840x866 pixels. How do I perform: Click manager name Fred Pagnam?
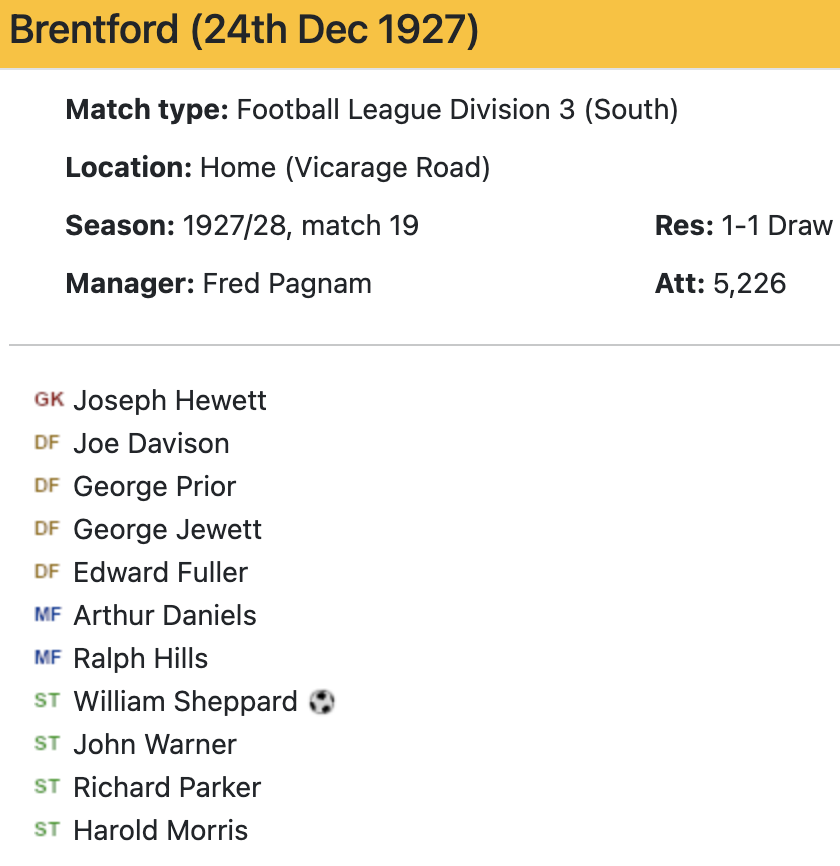point(287,284)
